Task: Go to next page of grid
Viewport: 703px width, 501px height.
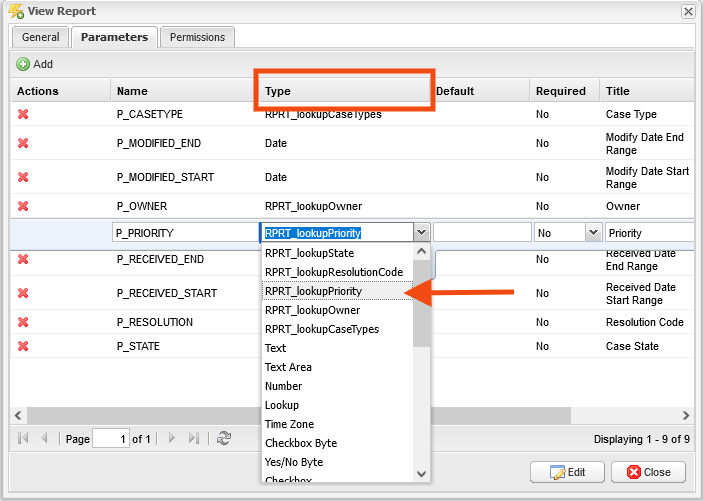Action: tap(172, 438)
